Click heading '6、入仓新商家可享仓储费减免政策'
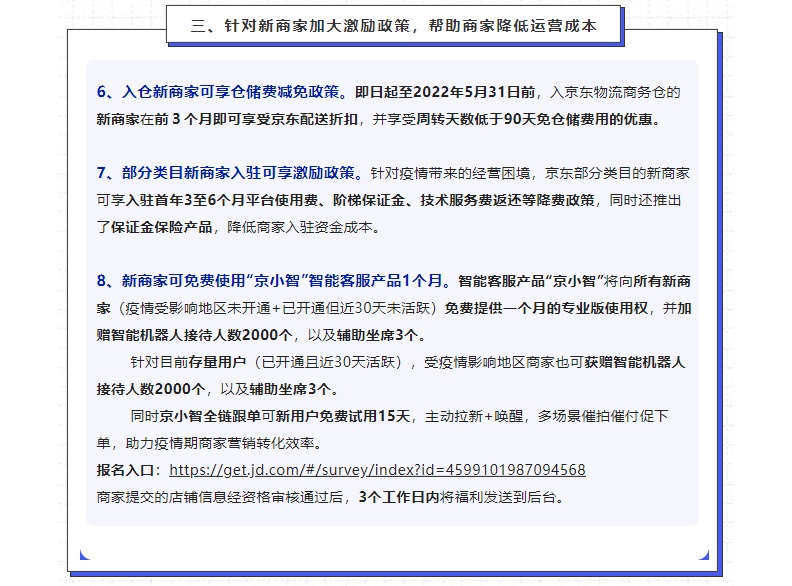 [x=218, y=92]
